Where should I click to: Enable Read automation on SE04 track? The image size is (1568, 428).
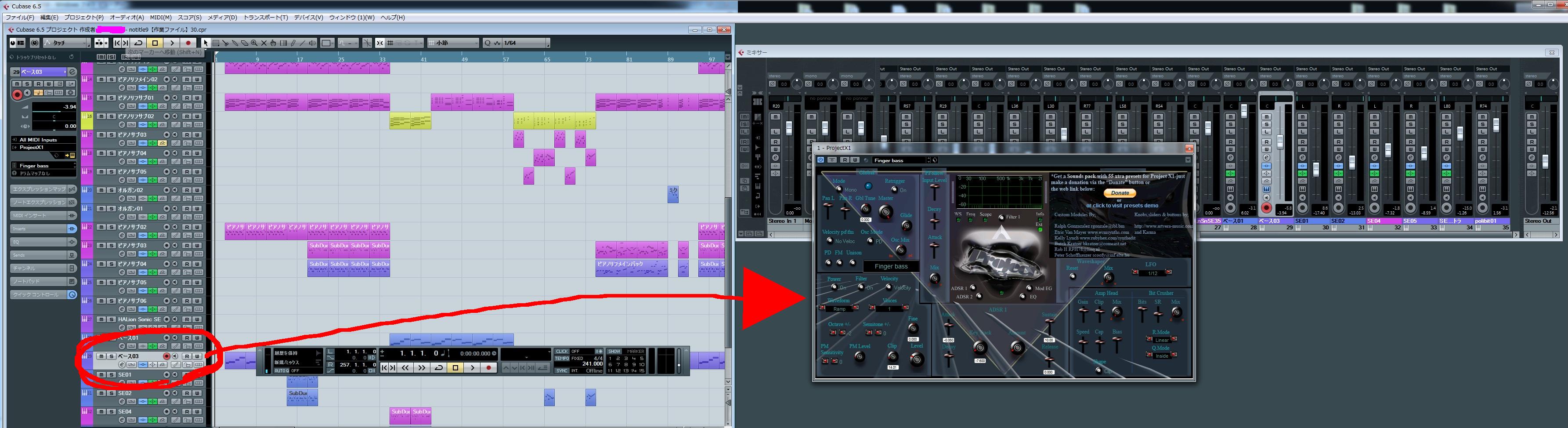click(x=187, y=412)
